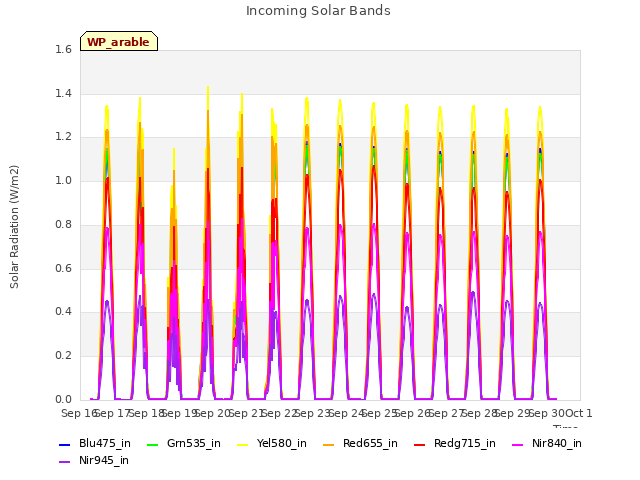Click the Redg715_in legend label
Viewport: 640px width, 480px height.
pyautogui.click(x=464, y=443)
